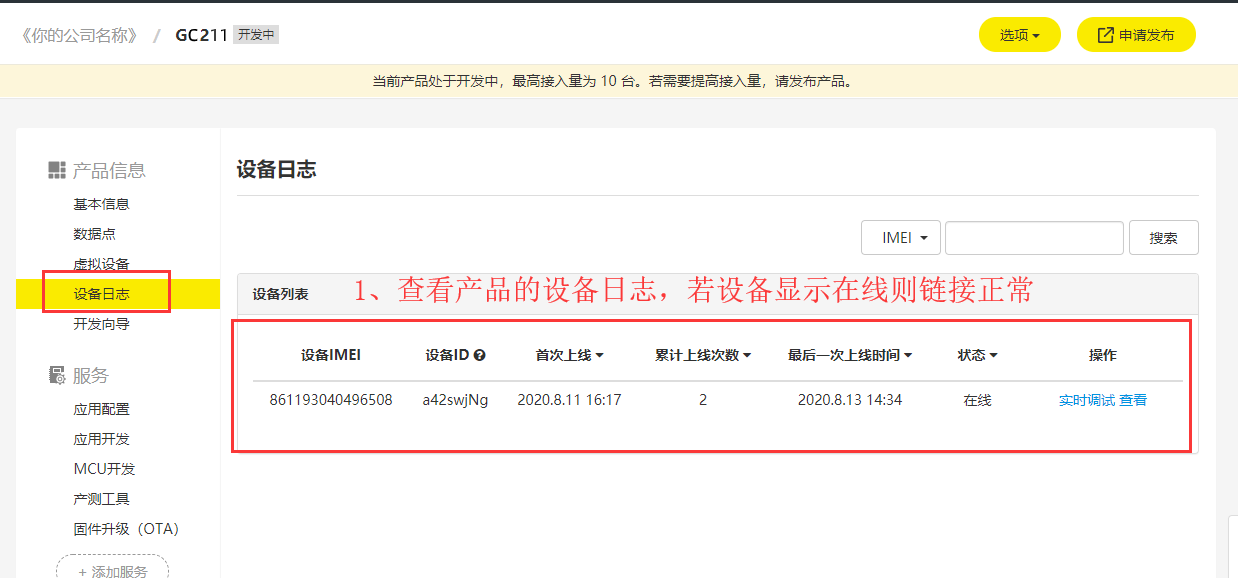Viewport: 1238px width, 578px height.
Task: Click the search input field
Action: pos(1034,238)
